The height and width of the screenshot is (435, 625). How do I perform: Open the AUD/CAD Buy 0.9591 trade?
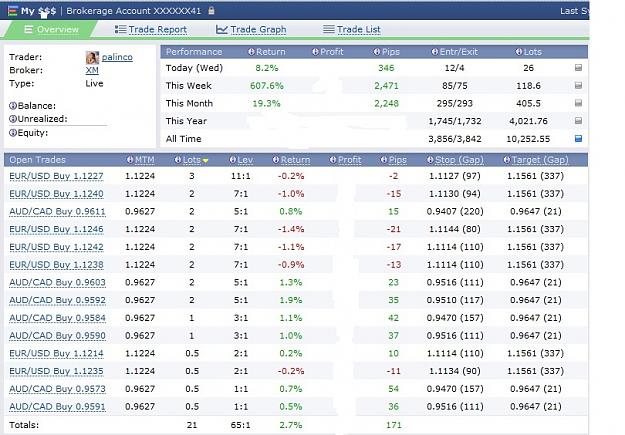click(x=57, y=407)
